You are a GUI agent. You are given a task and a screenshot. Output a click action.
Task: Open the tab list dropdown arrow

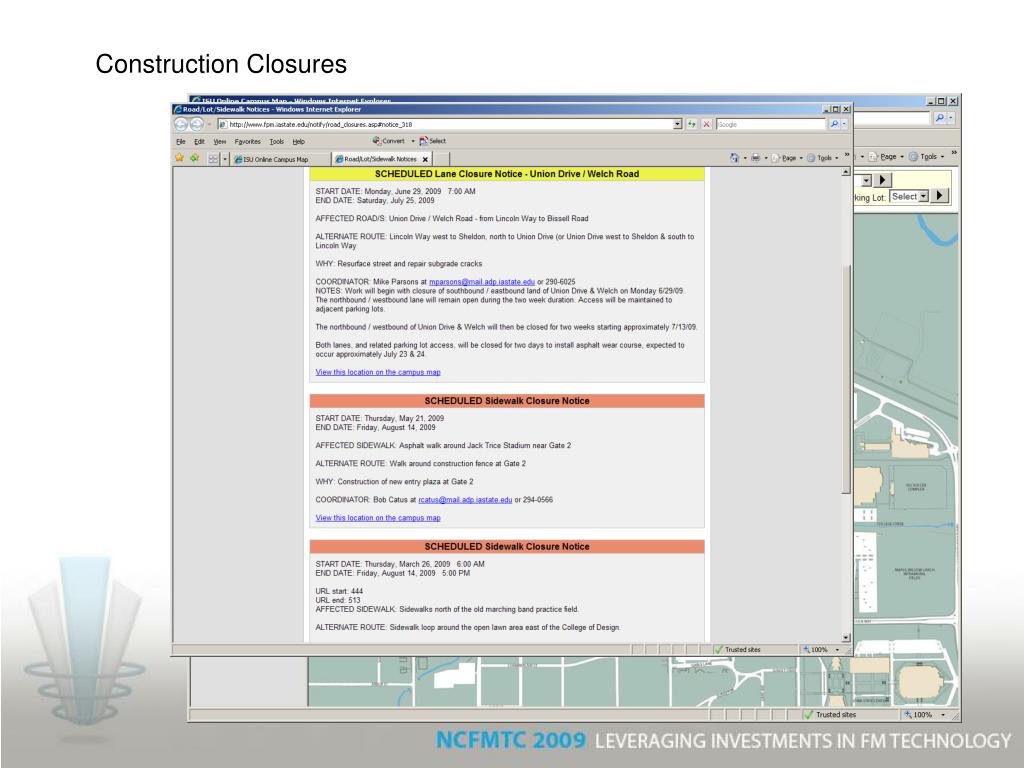pos(225,159)
